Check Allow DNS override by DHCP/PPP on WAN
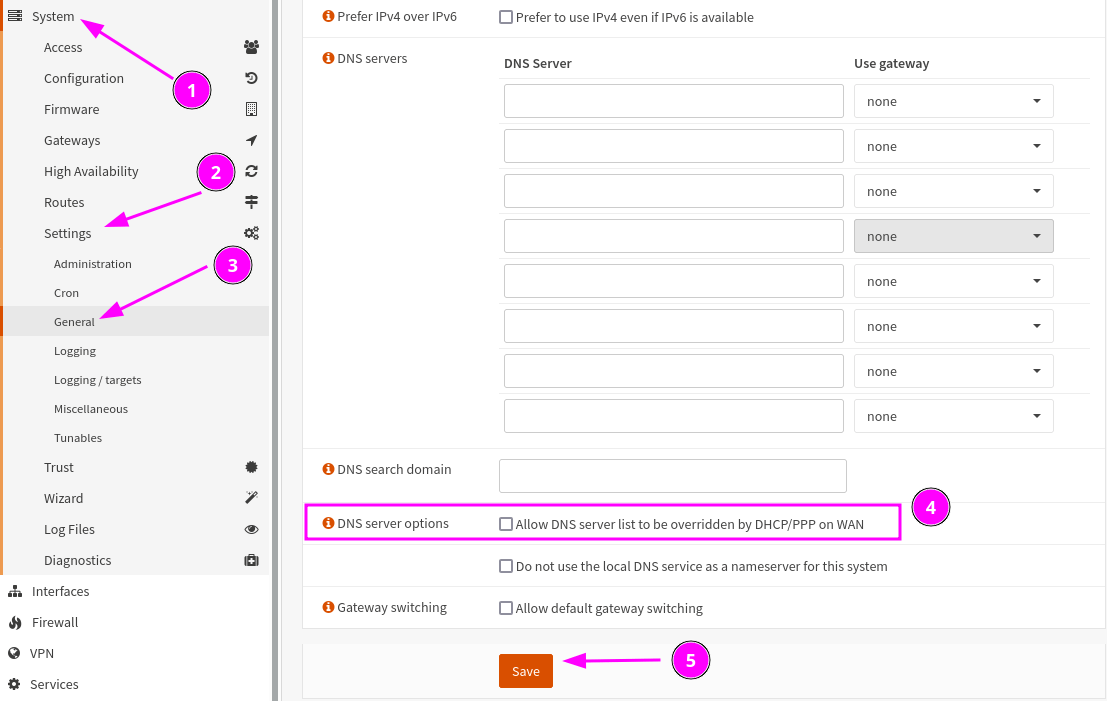The image size is (1107, 701). click(506, 524)
